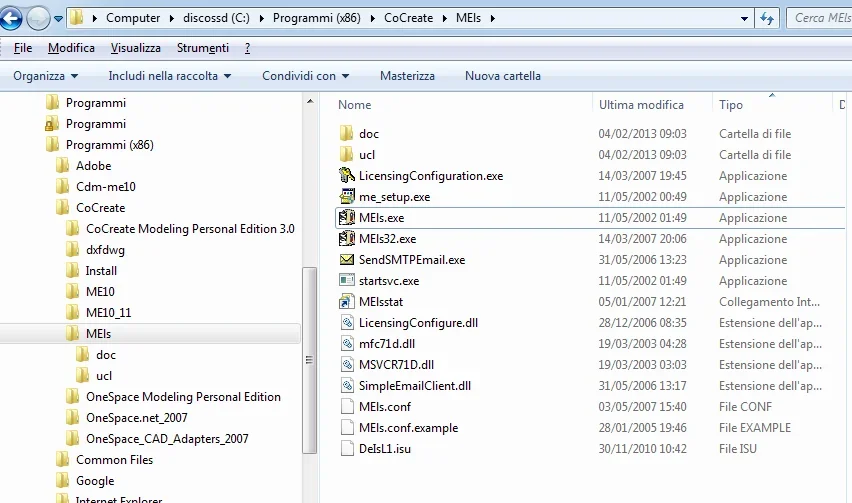852x503 pixels.
Task: Sort files by Ultima modifica column
Action: [x=641, y=105]
